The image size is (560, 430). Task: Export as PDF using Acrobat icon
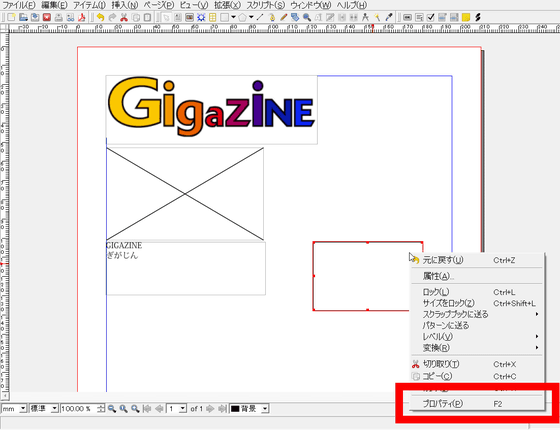click(x=82, y=17)
